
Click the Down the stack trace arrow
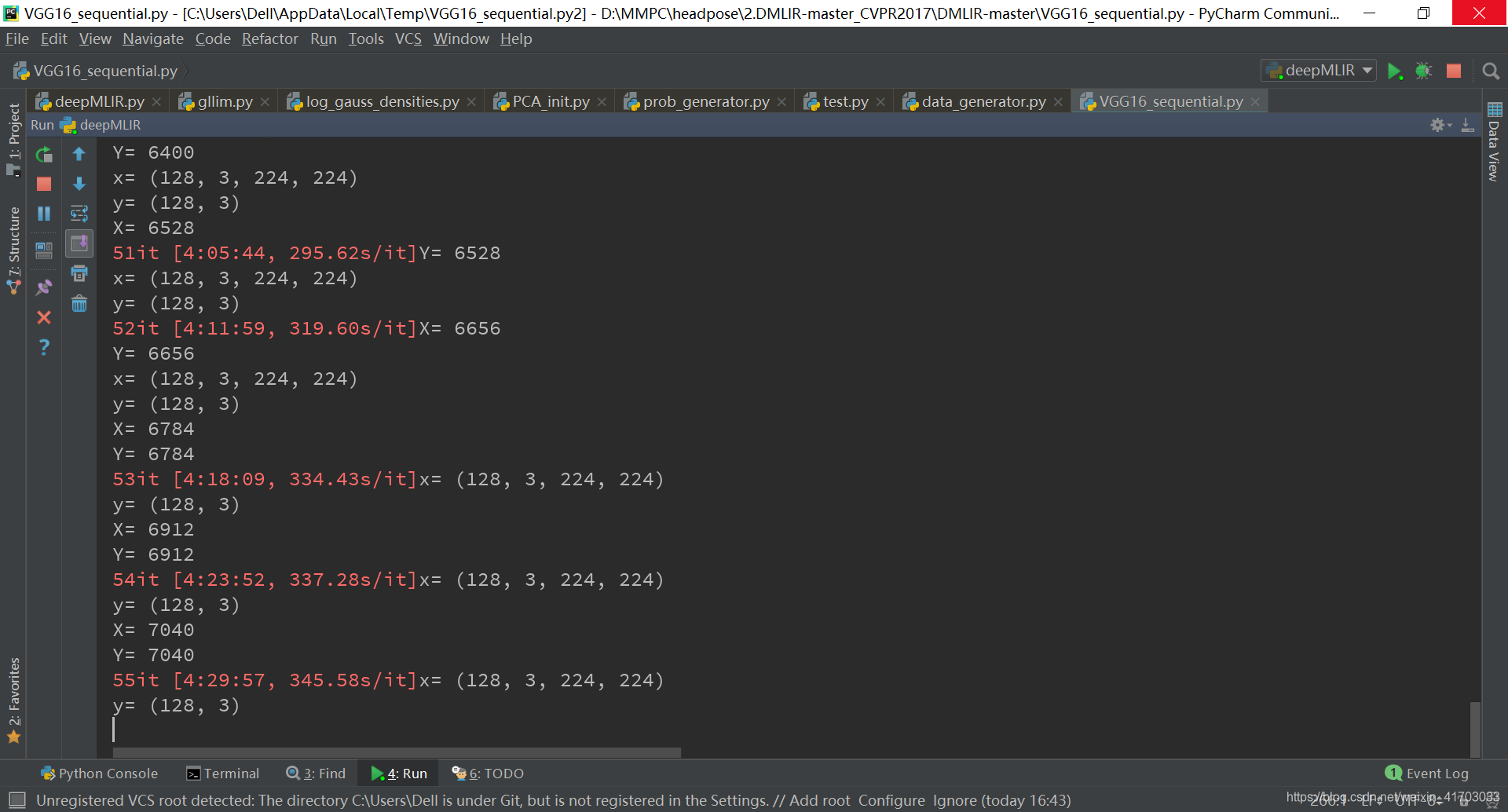pos(79,184)
